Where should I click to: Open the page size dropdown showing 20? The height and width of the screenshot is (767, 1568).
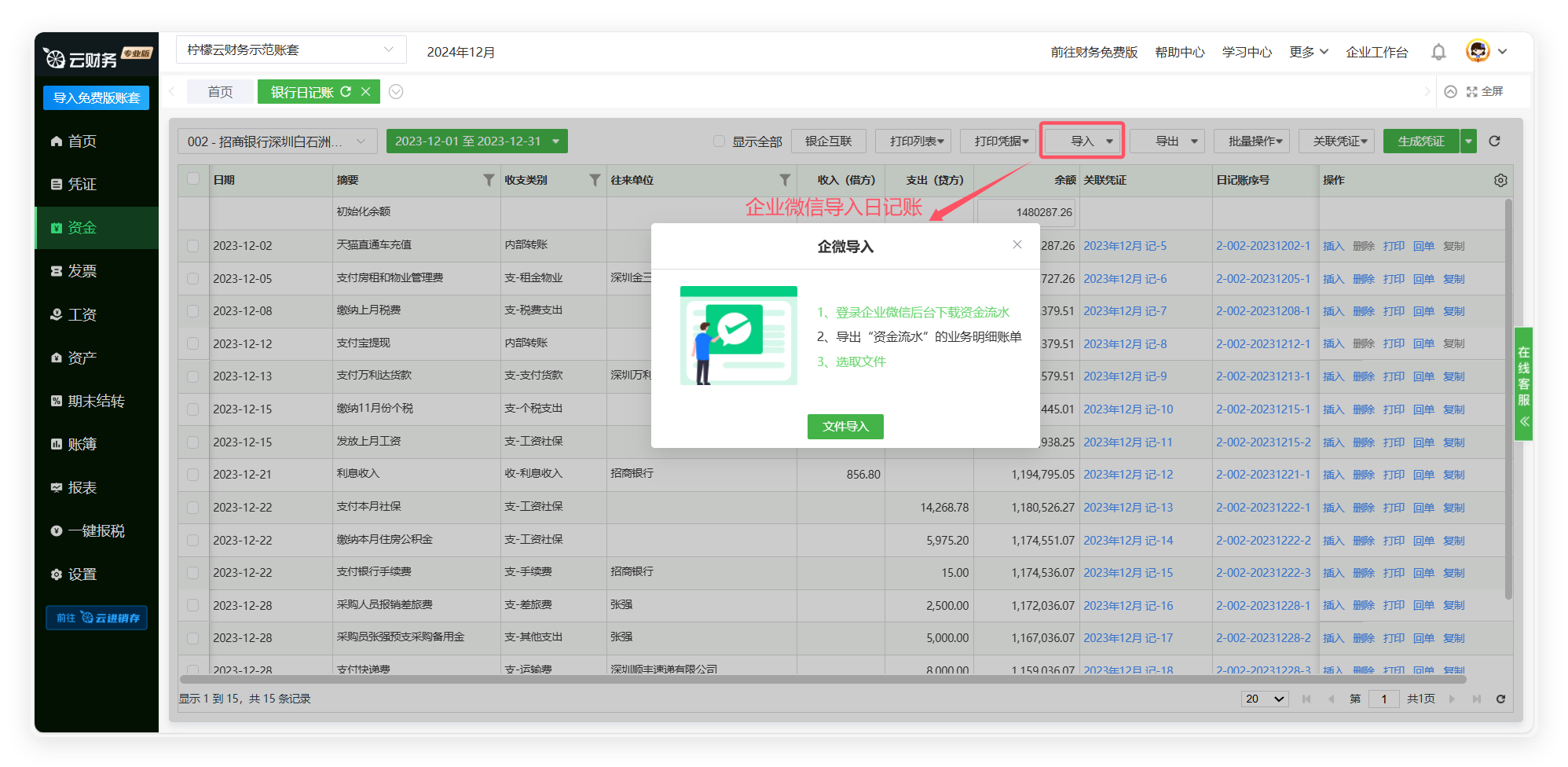1264,699
